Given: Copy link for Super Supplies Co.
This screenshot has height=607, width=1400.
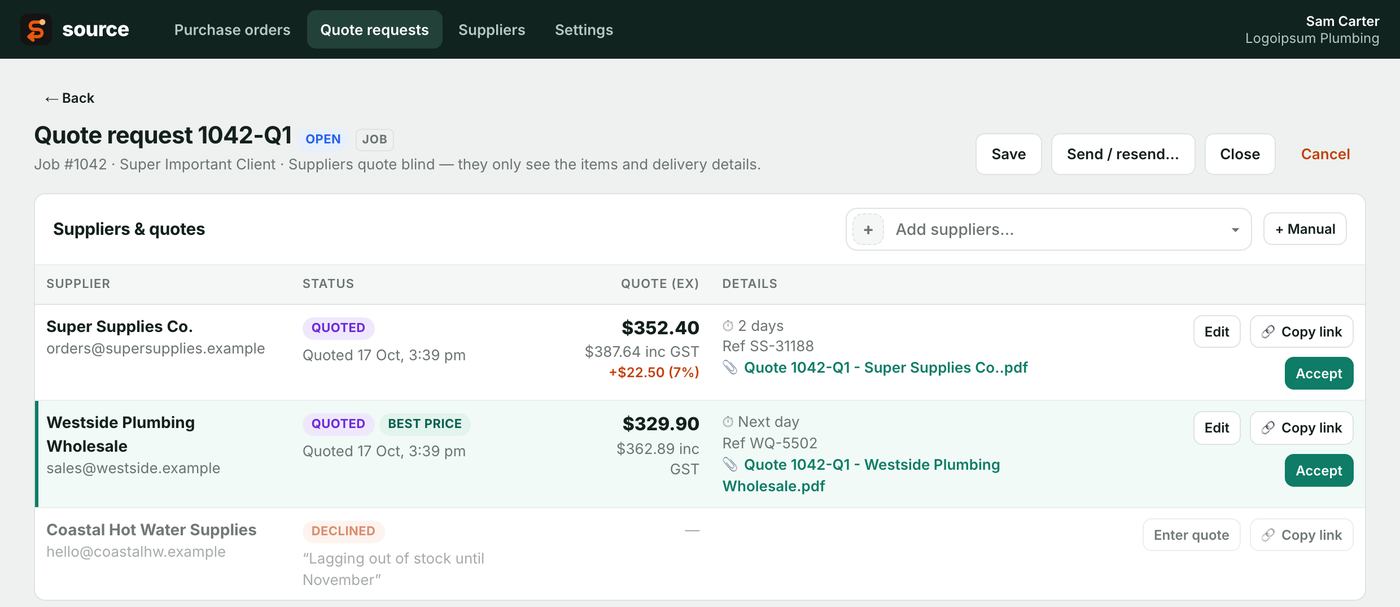Looking at the screenshot, I should click(x=1301, y=332).
